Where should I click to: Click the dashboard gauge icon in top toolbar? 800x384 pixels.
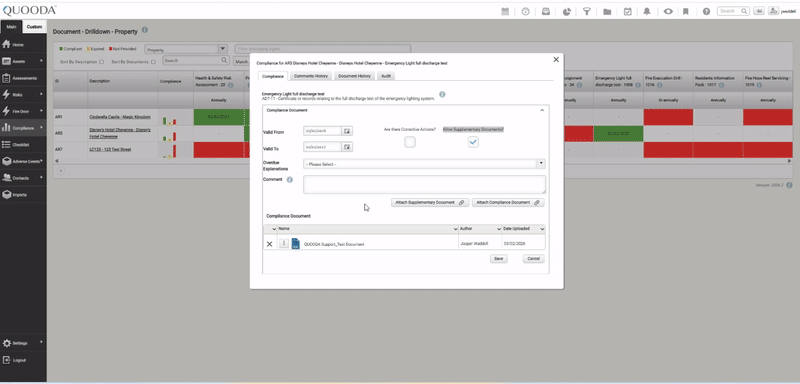526,11
